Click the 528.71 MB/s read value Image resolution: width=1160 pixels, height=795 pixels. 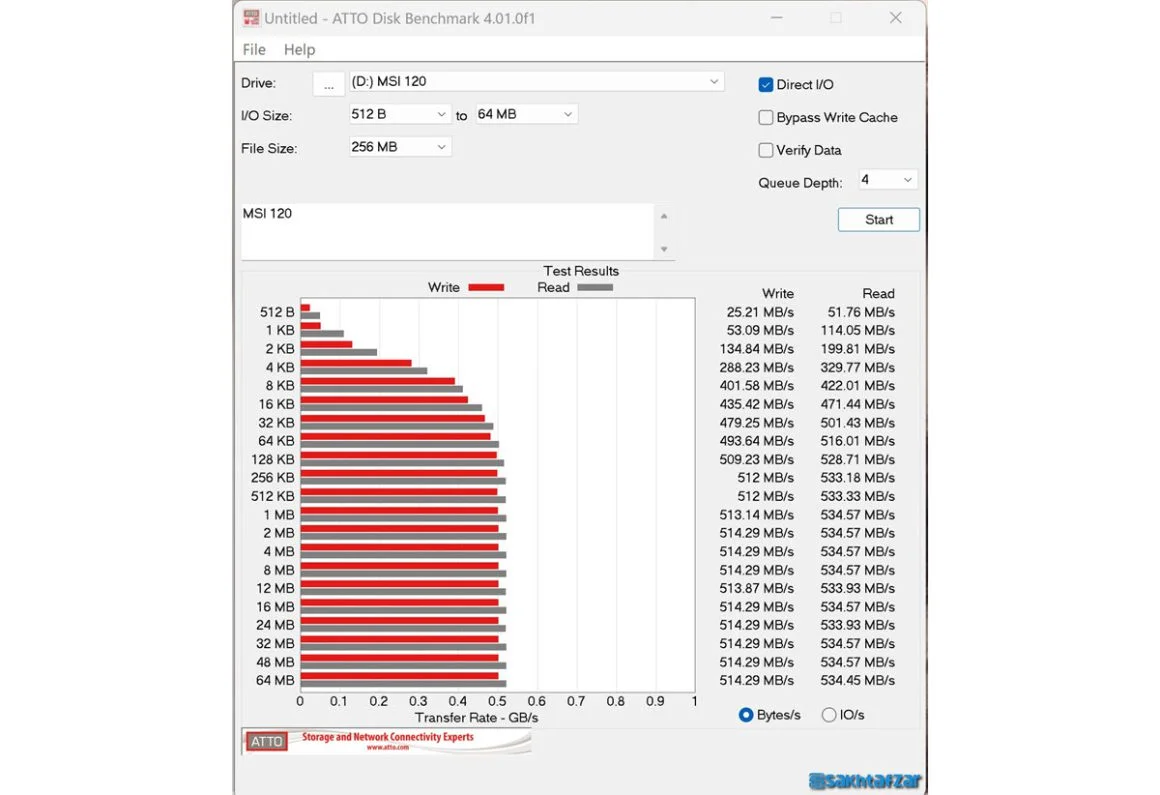point(857,459)
